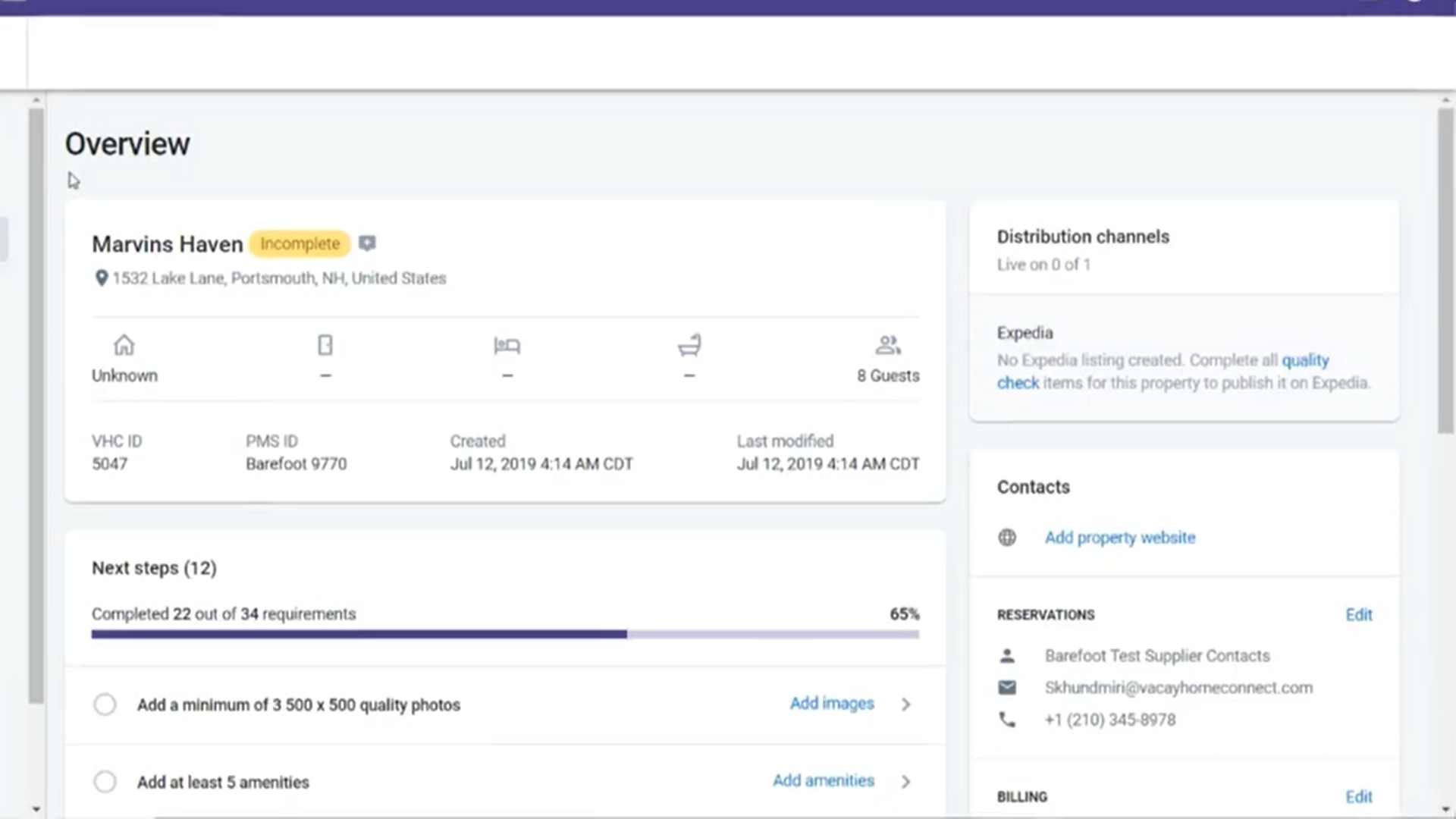Select the bed icon in the summary bar
This screenshot has height=819, width=1456.
(507, 345)
